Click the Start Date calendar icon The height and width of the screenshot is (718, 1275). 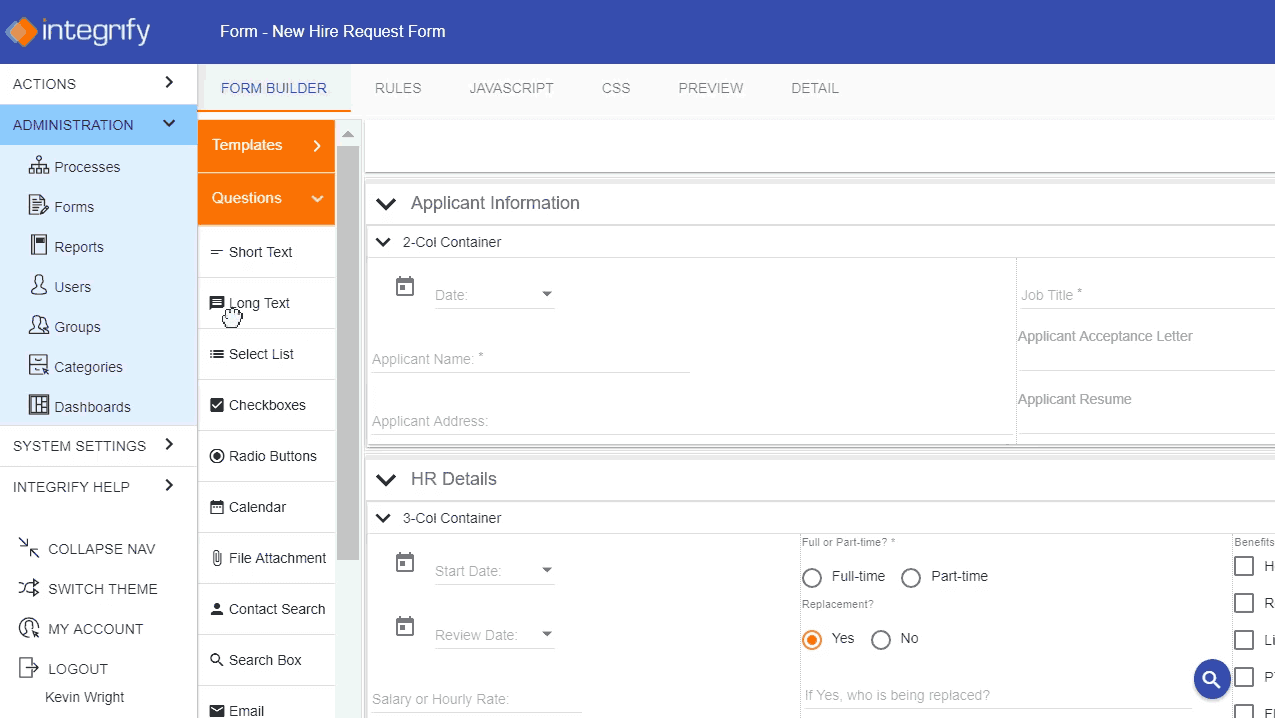click(405, 562)
